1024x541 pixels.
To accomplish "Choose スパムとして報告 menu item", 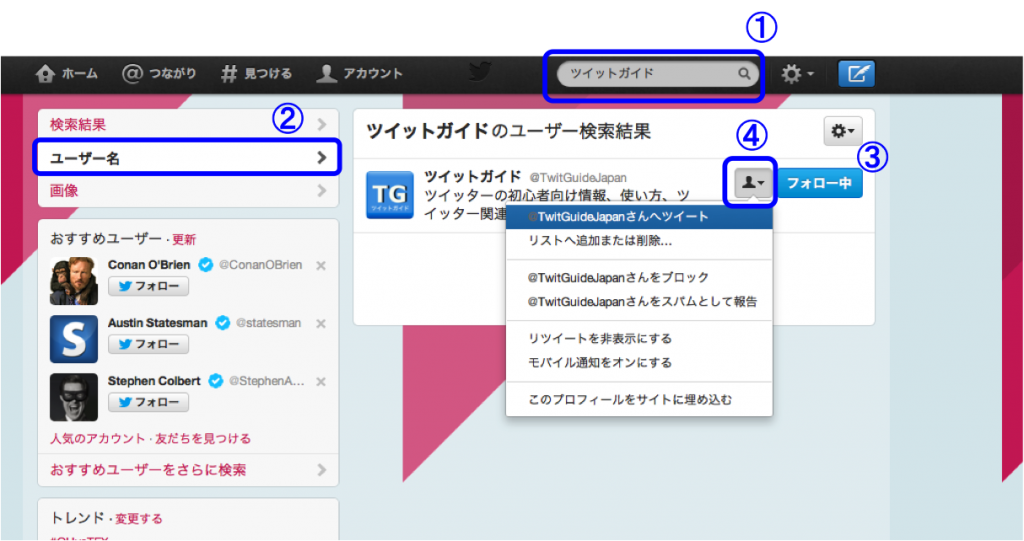I will (639, 302).
